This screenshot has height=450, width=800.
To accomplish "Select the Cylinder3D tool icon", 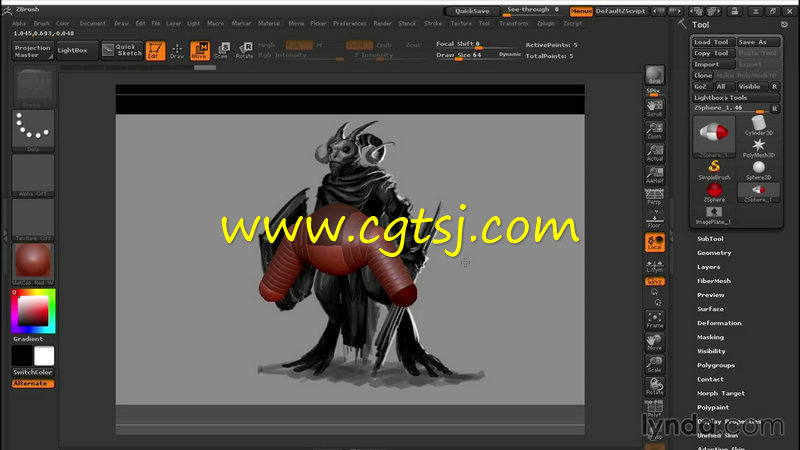I will click(759, 126).
